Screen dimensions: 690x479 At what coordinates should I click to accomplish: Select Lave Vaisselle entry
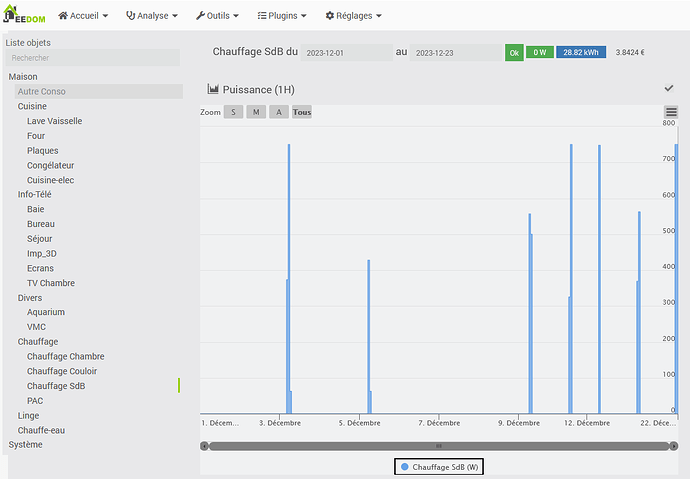pos(55,121)
